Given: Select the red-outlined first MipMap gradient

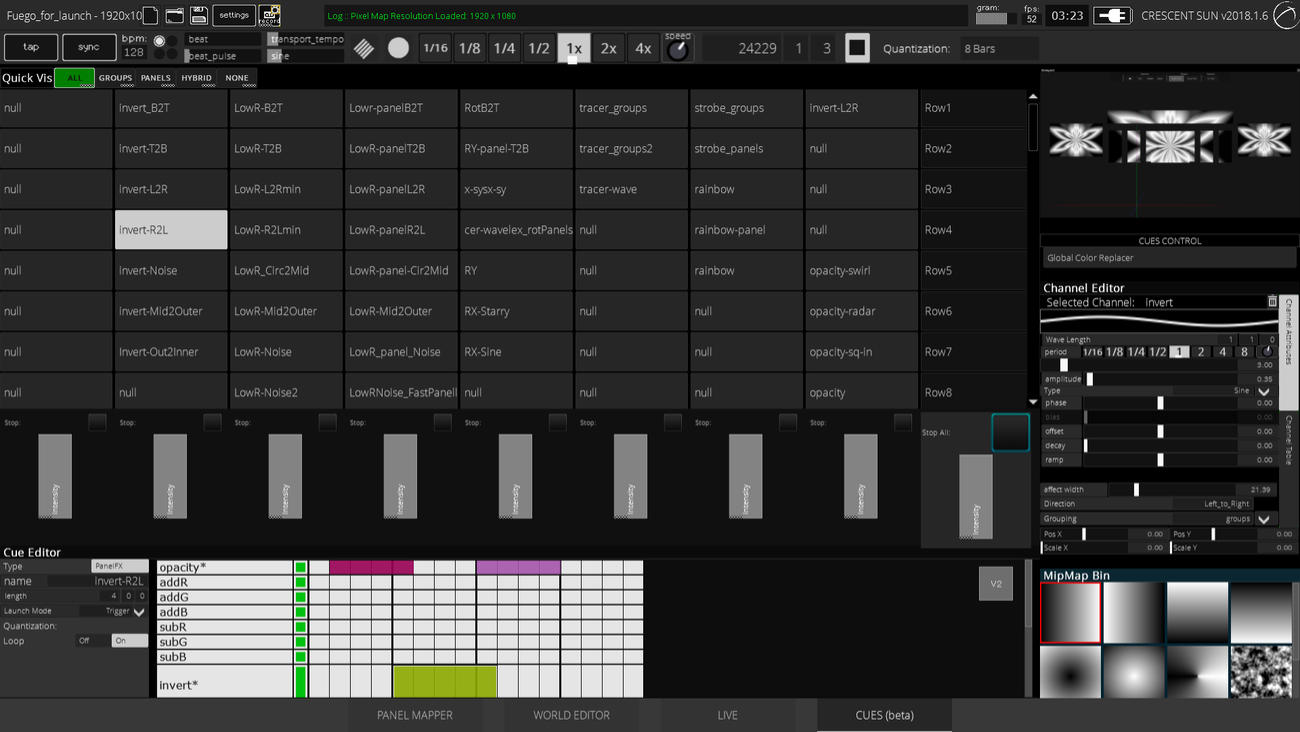Looking at the screenshot, I should click(x=1071, y=613).
